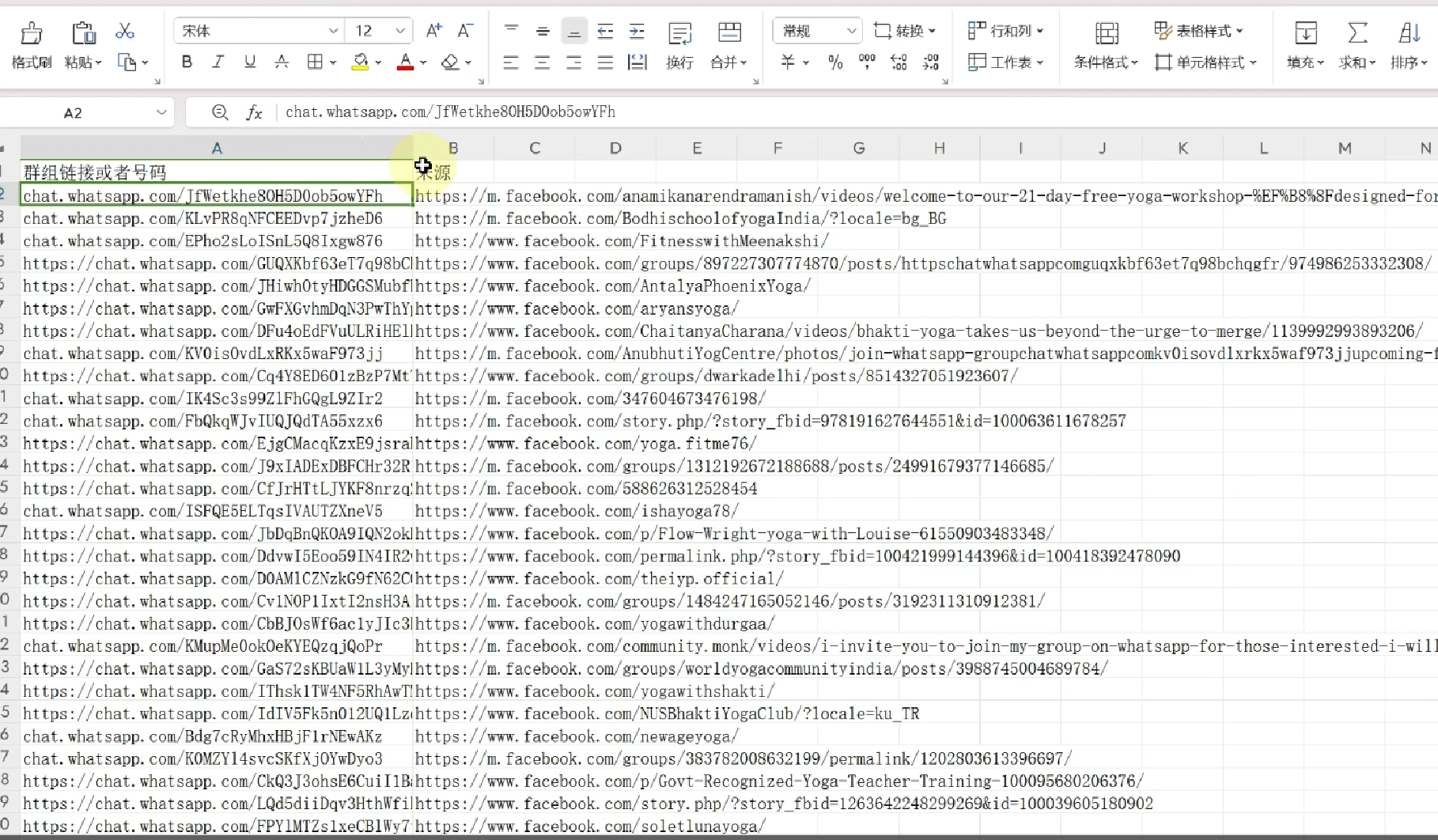Increase indent icon
1438x840 pixels.
coord(637,31)
